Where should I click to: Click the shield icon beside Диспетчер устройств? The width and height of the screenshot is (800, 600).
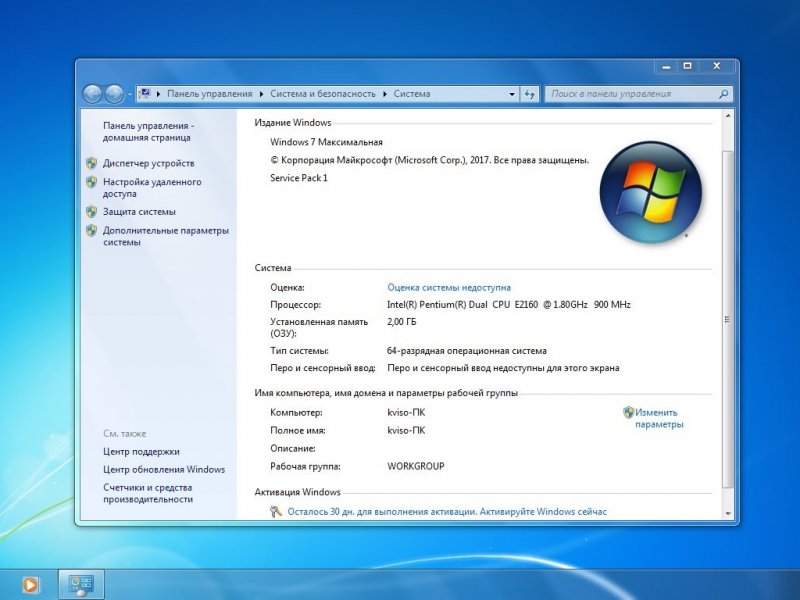point(91,163)
